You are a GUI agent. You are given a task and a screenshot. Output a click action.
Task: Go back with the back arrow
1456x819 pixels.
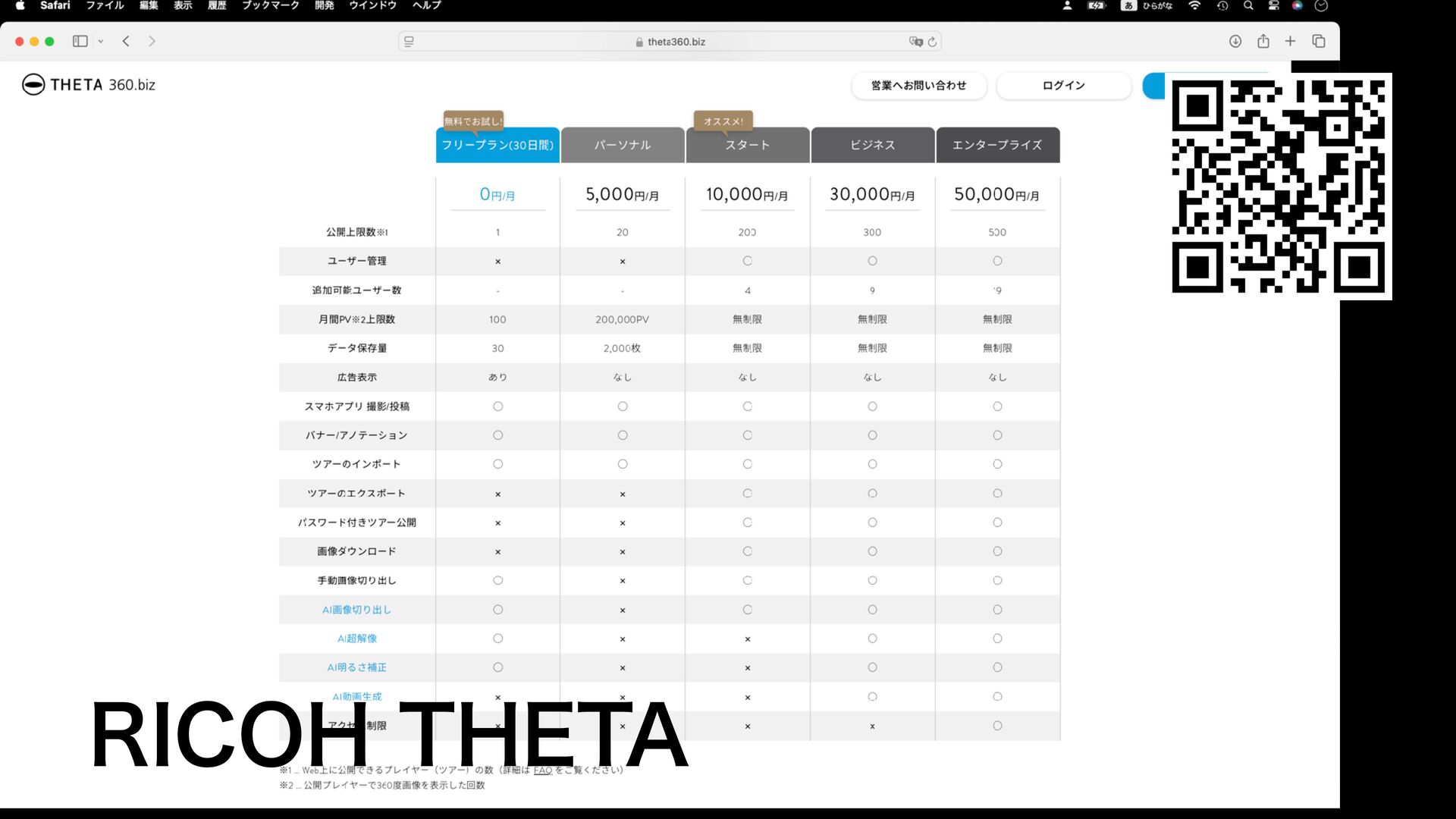(126, 41)
